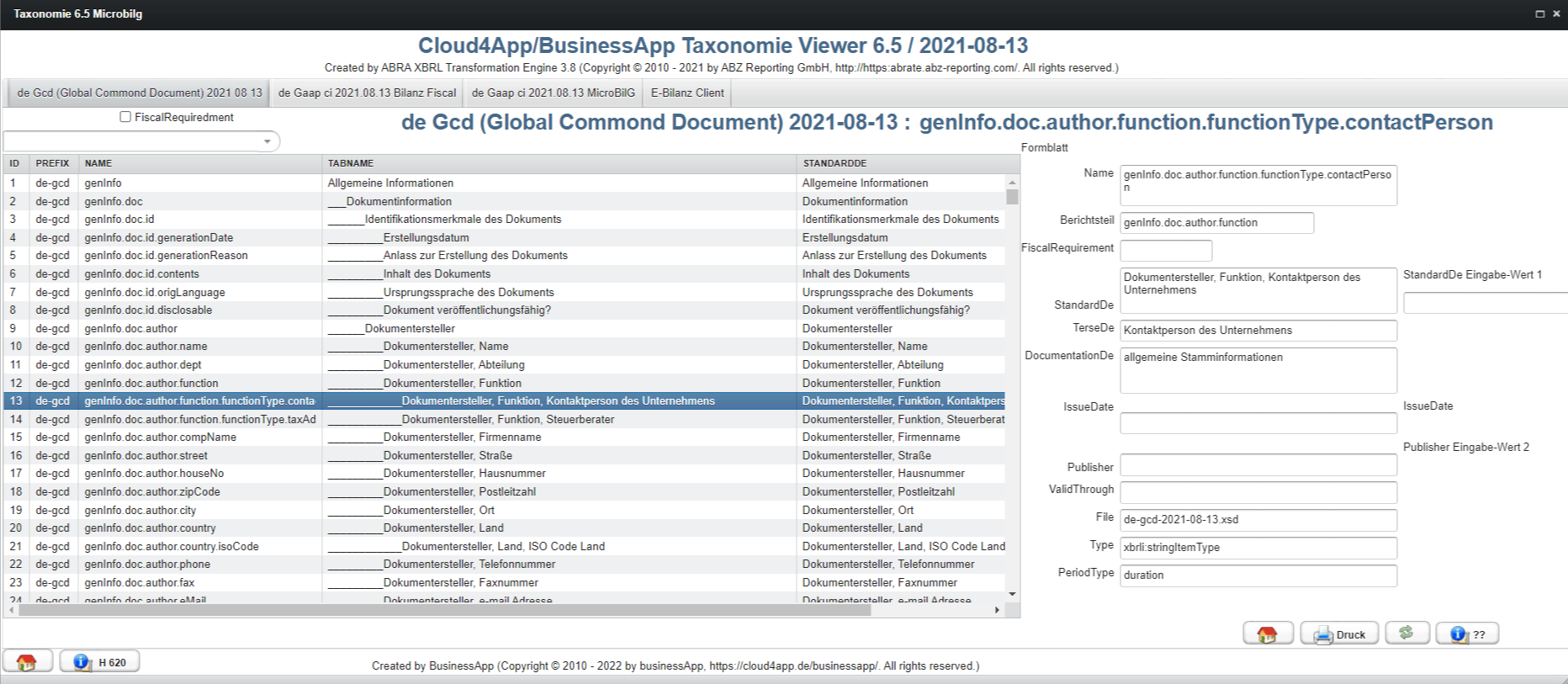Select row genInfo.doc.author.name
This screenshot has width=1568, height=684.
pos(504,347)
